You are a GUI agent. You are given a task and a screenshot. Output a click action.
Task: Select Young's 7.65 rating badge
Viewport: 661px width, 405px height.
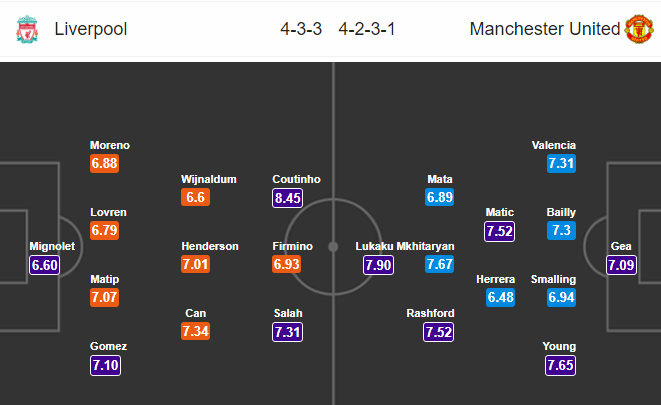tap(561, 365)
